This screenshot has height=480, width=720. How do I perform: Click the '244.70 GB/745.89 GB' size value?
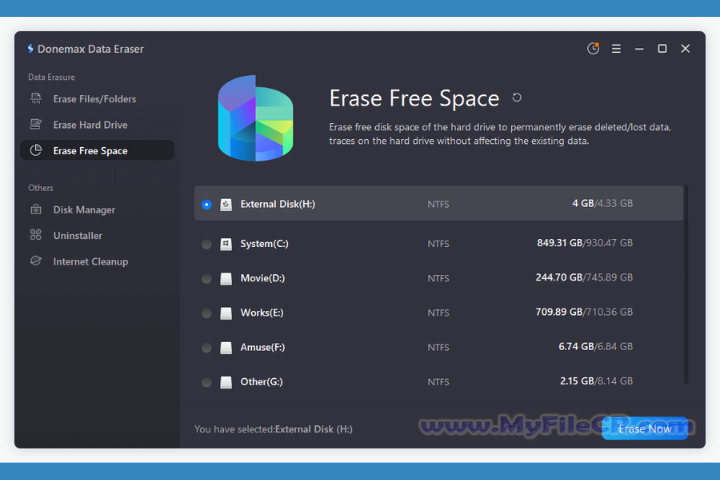click(x=584, y=277)
